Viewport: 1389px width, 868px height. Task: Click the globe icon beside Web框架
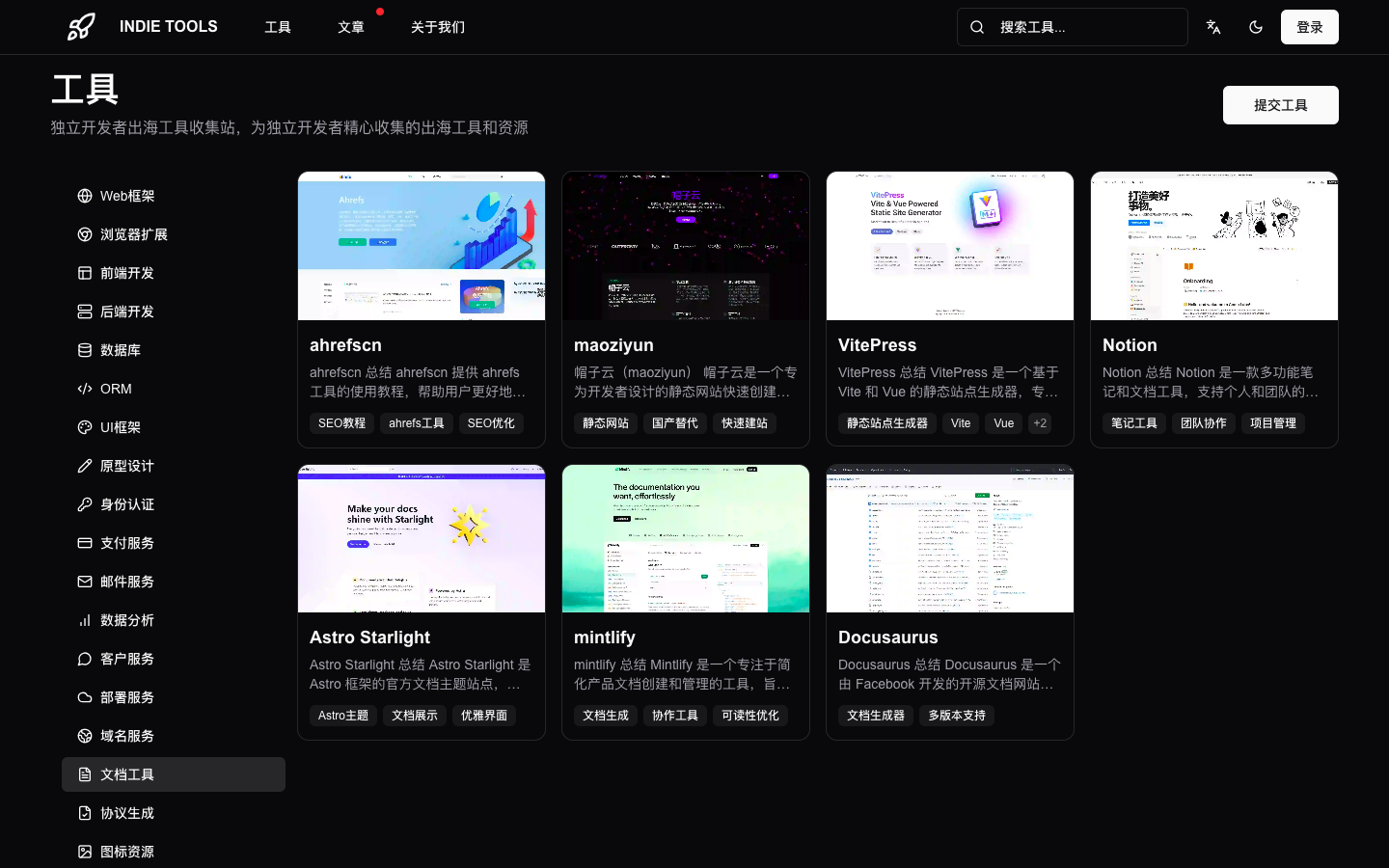coord(85,196)
